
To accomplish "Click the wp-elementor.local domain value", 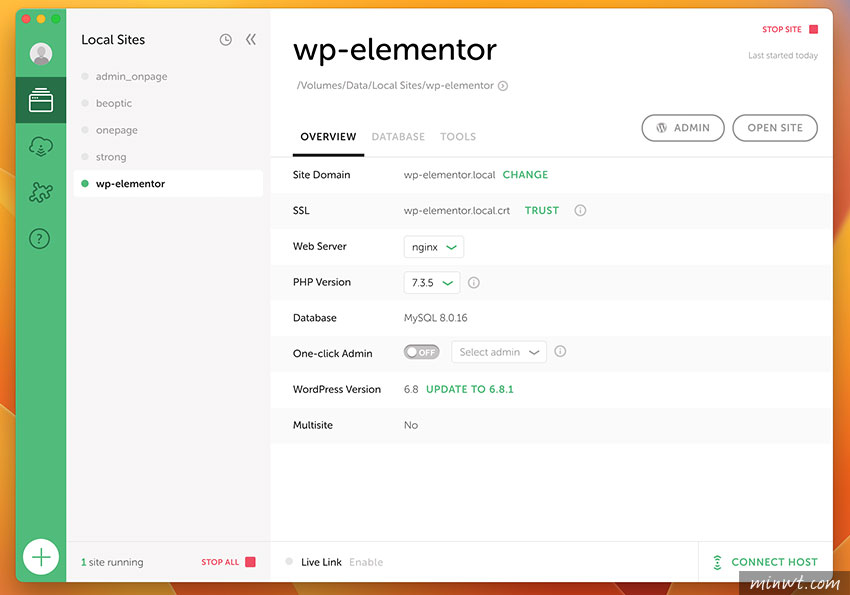I will [449, 174].
